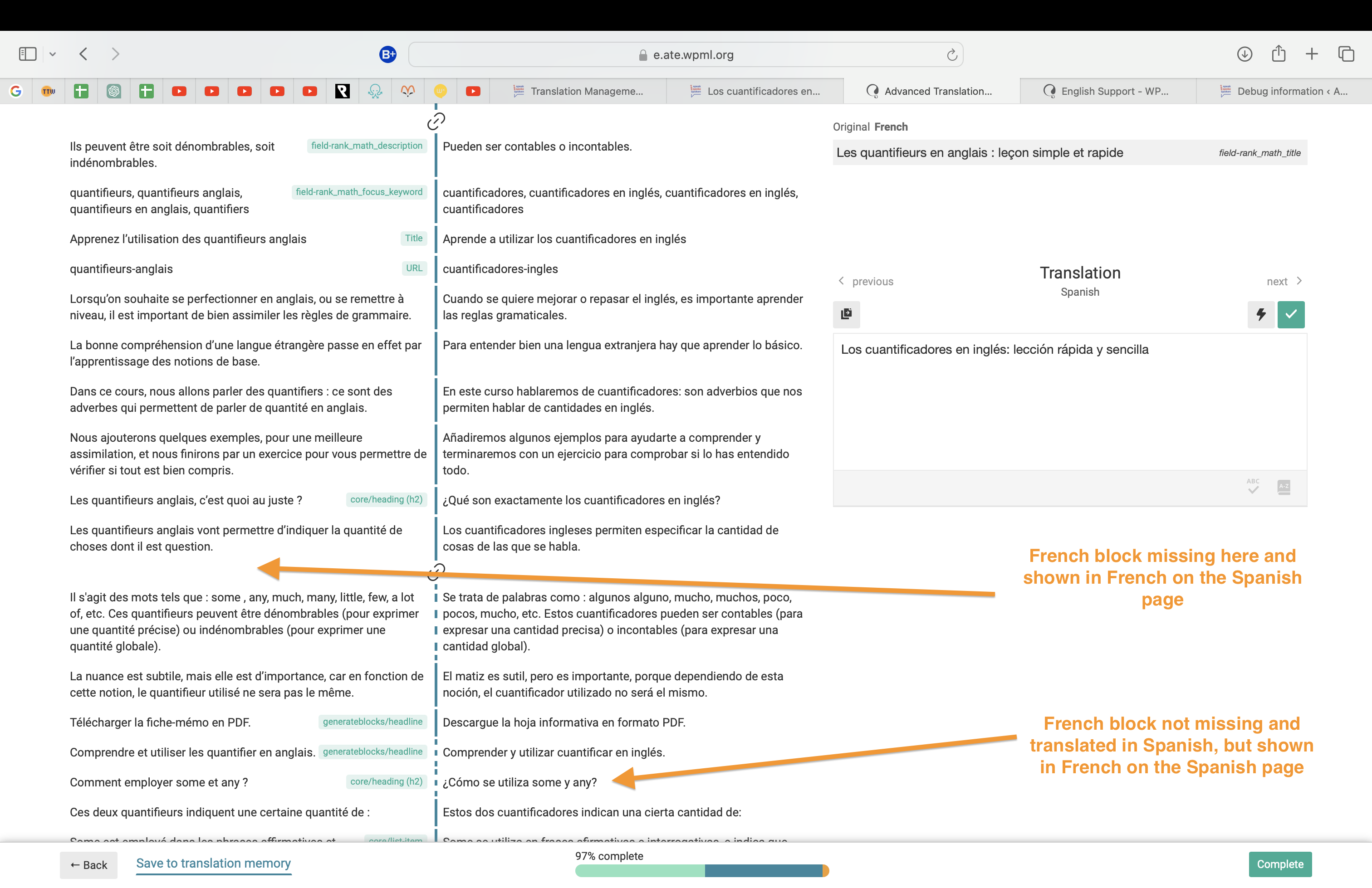Screen dimensions: 1372x888
Task: Select segment 'Aprende a utilizar los cuantificadores en inglés'
Action: pyautogui.click(x=564, y=239)
